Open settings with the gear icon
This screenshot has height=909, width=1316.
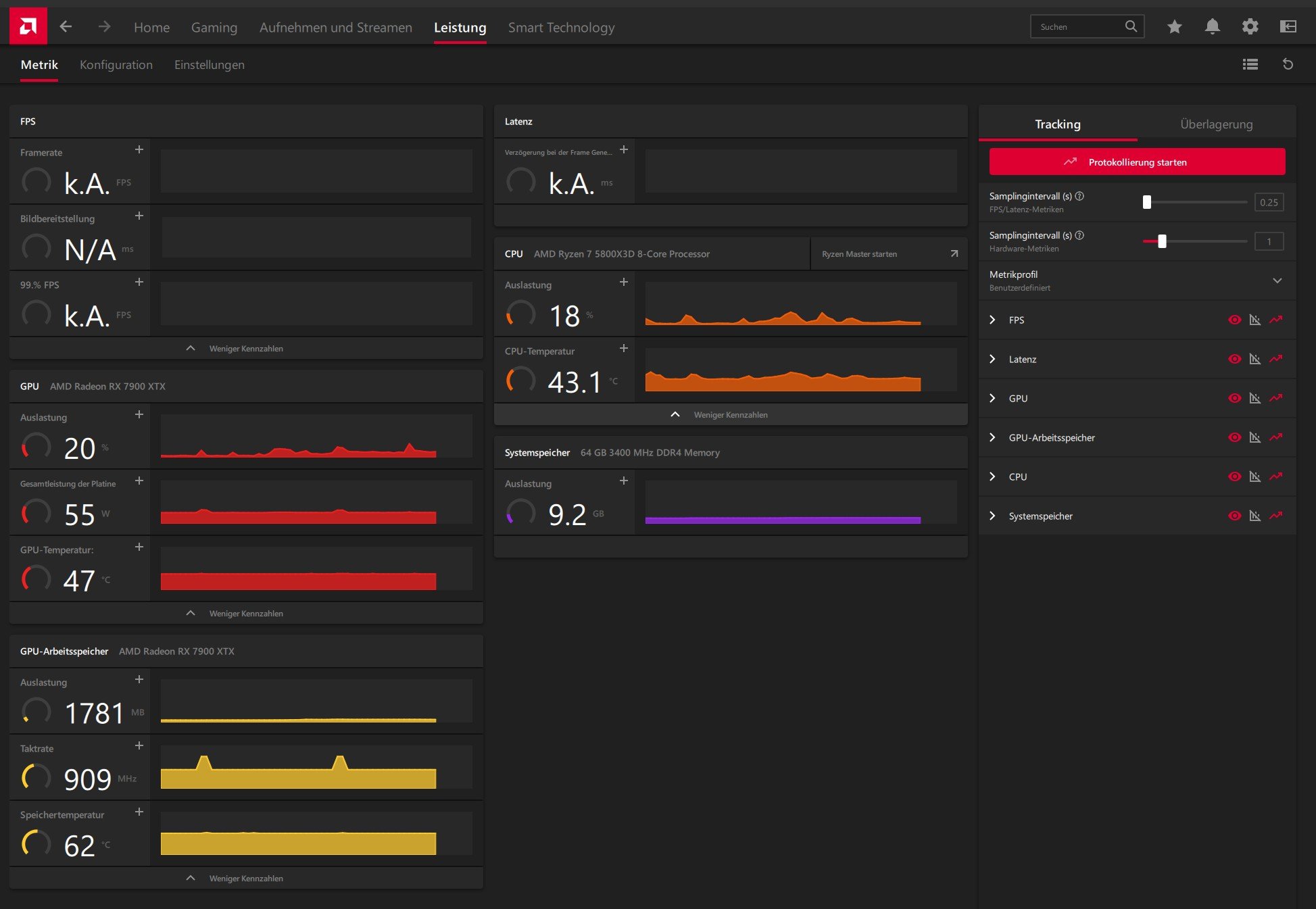[1250, 26]
